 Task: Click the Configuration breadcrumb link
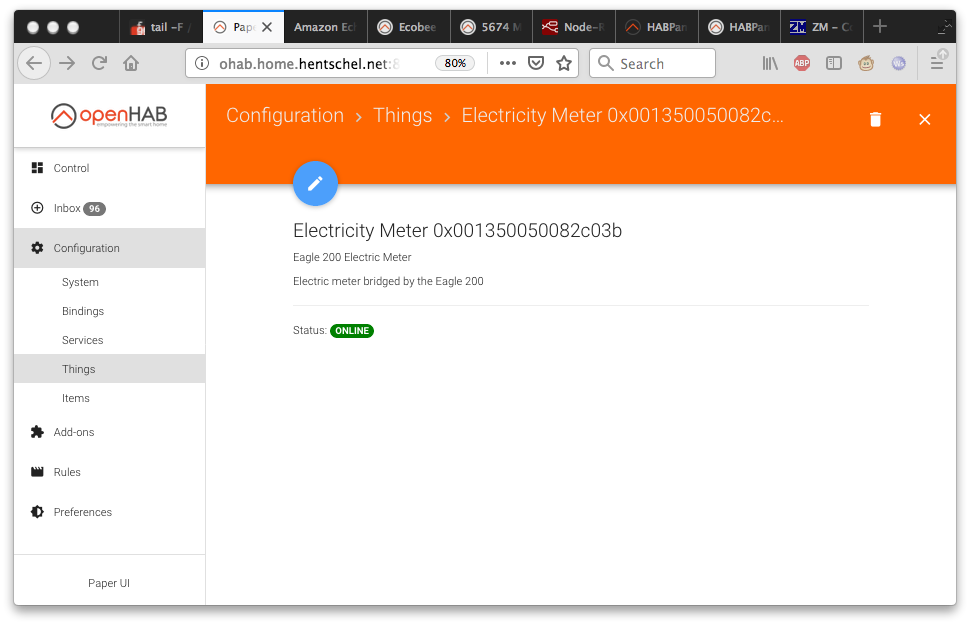[285, 115]
